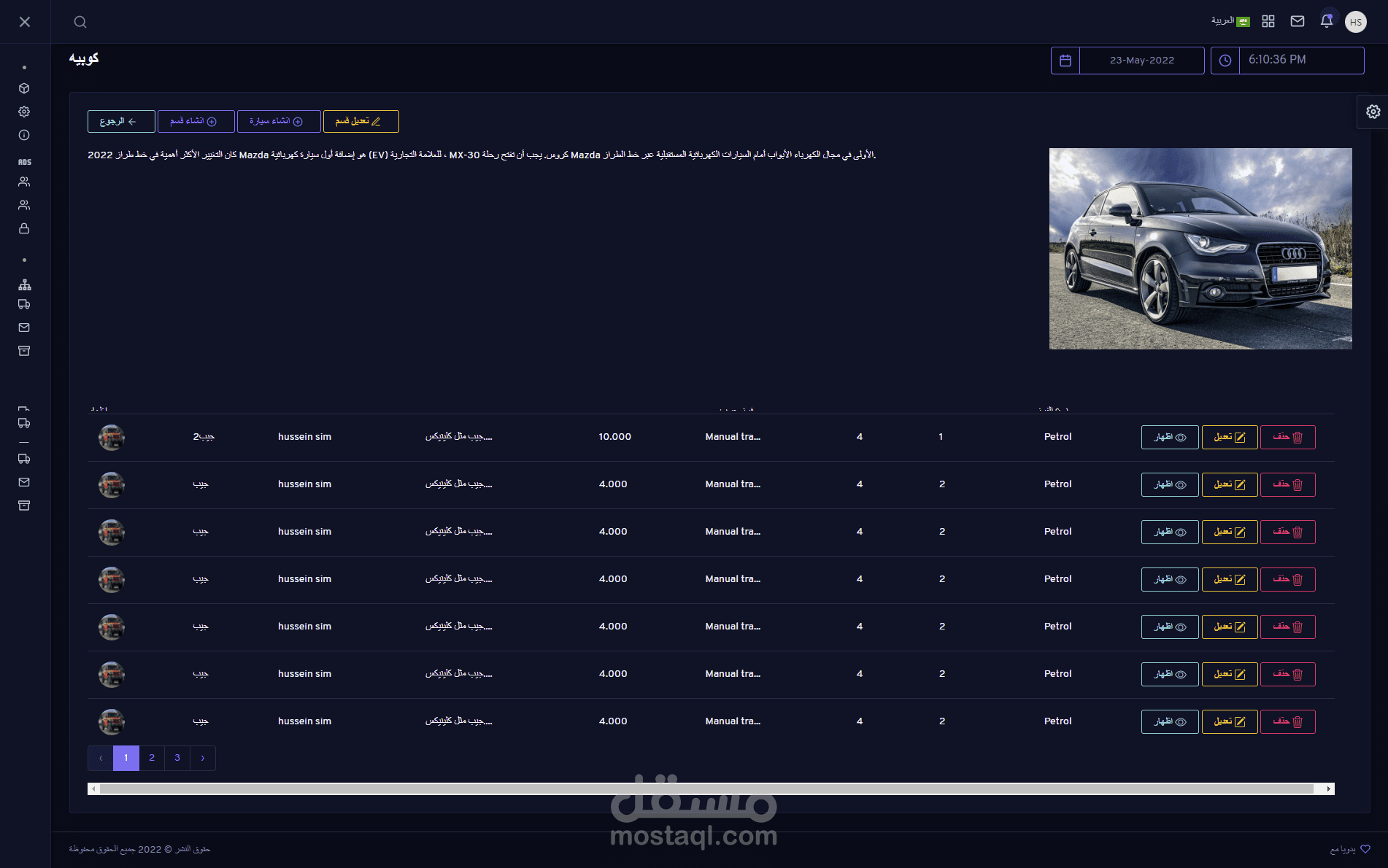Image resolution: width=1388 pixels, height=868 pixels.
Task: Open the hierarchy tree icon in the sidebar
Action: [24, 284]
